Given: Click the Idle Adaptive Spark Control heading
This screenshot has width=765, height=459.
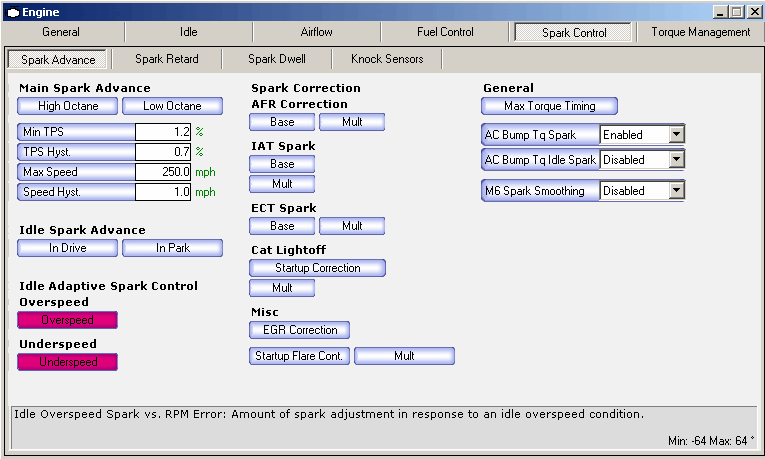Looking at the screenshot, I should (x=108, y=286).
